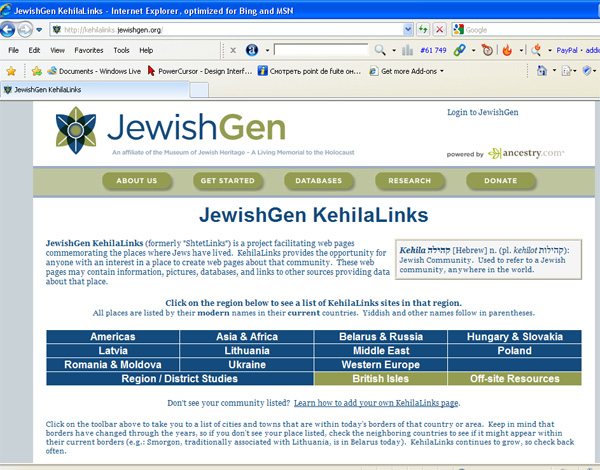The height and width of the screenshot is (470, 600).
Task: Click the DONATE button
Action: (501, 181)
